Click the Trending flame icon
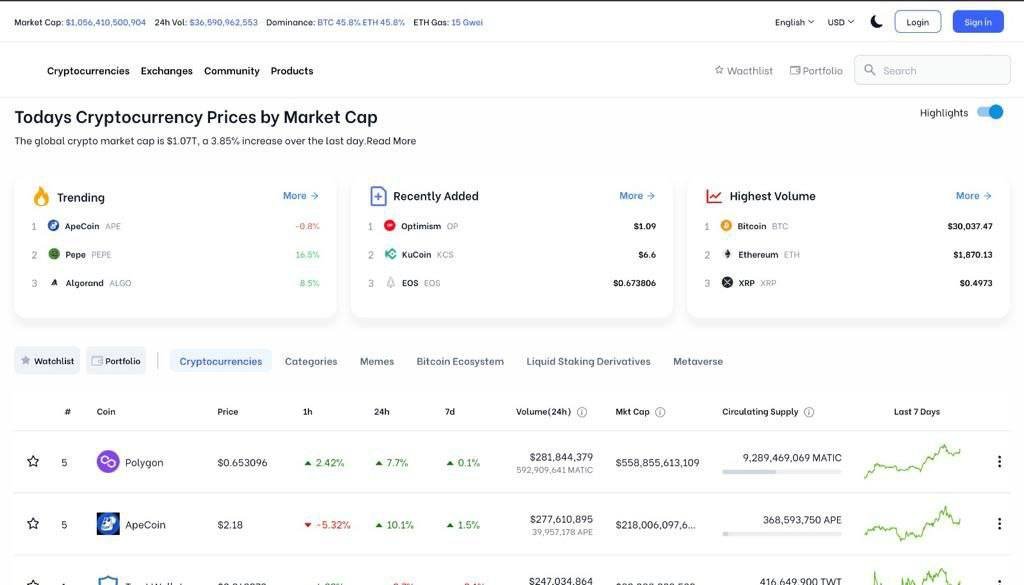 [41, 196]
